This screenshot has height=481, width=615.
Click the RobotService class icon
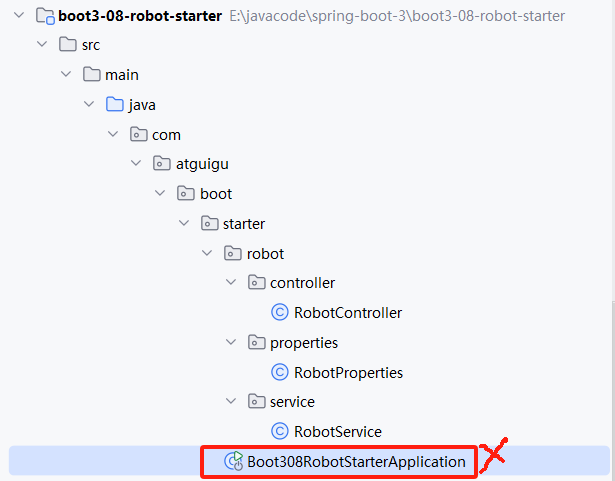(280, 431)
